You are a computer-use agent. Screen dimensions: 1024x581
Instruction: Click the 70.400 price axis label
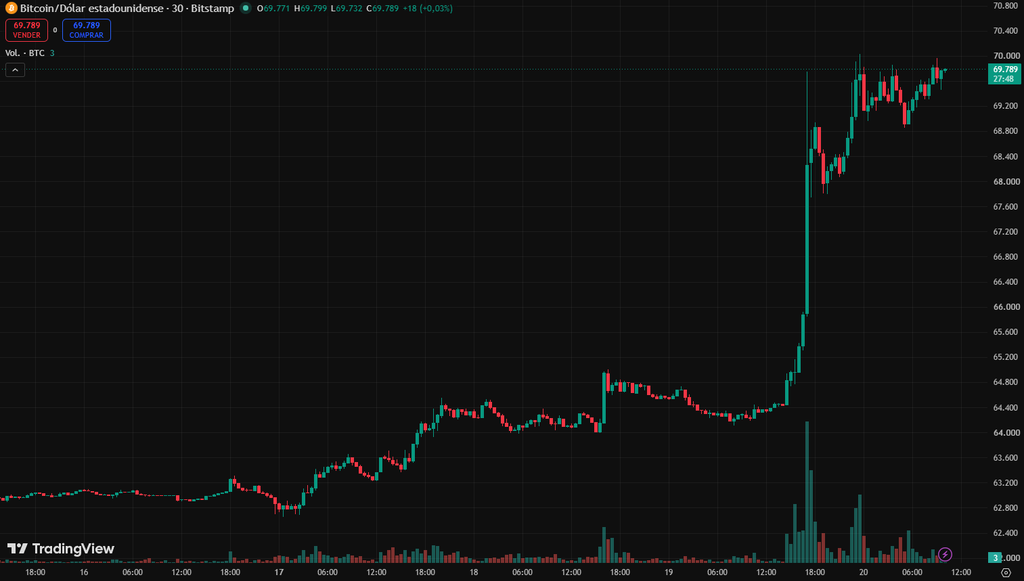[1006, 31]
